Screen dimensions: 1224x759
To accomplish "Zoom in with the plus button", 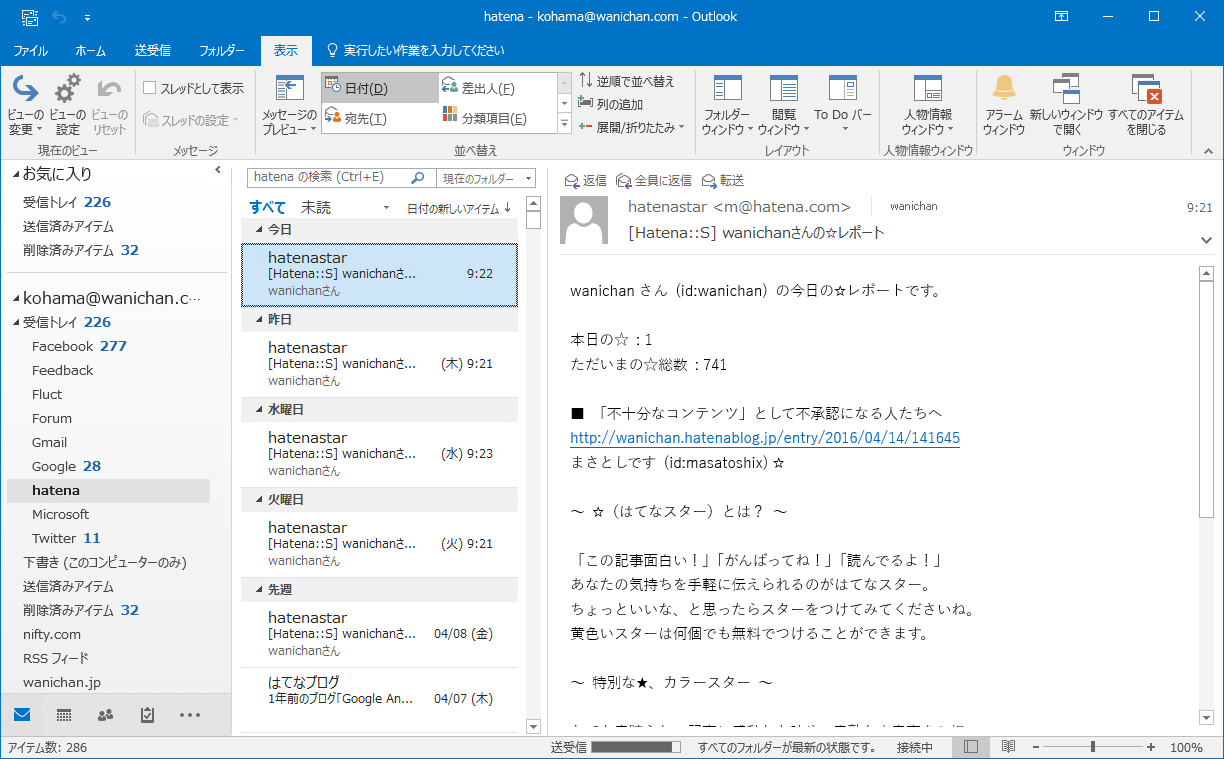I will (1151, 747).
